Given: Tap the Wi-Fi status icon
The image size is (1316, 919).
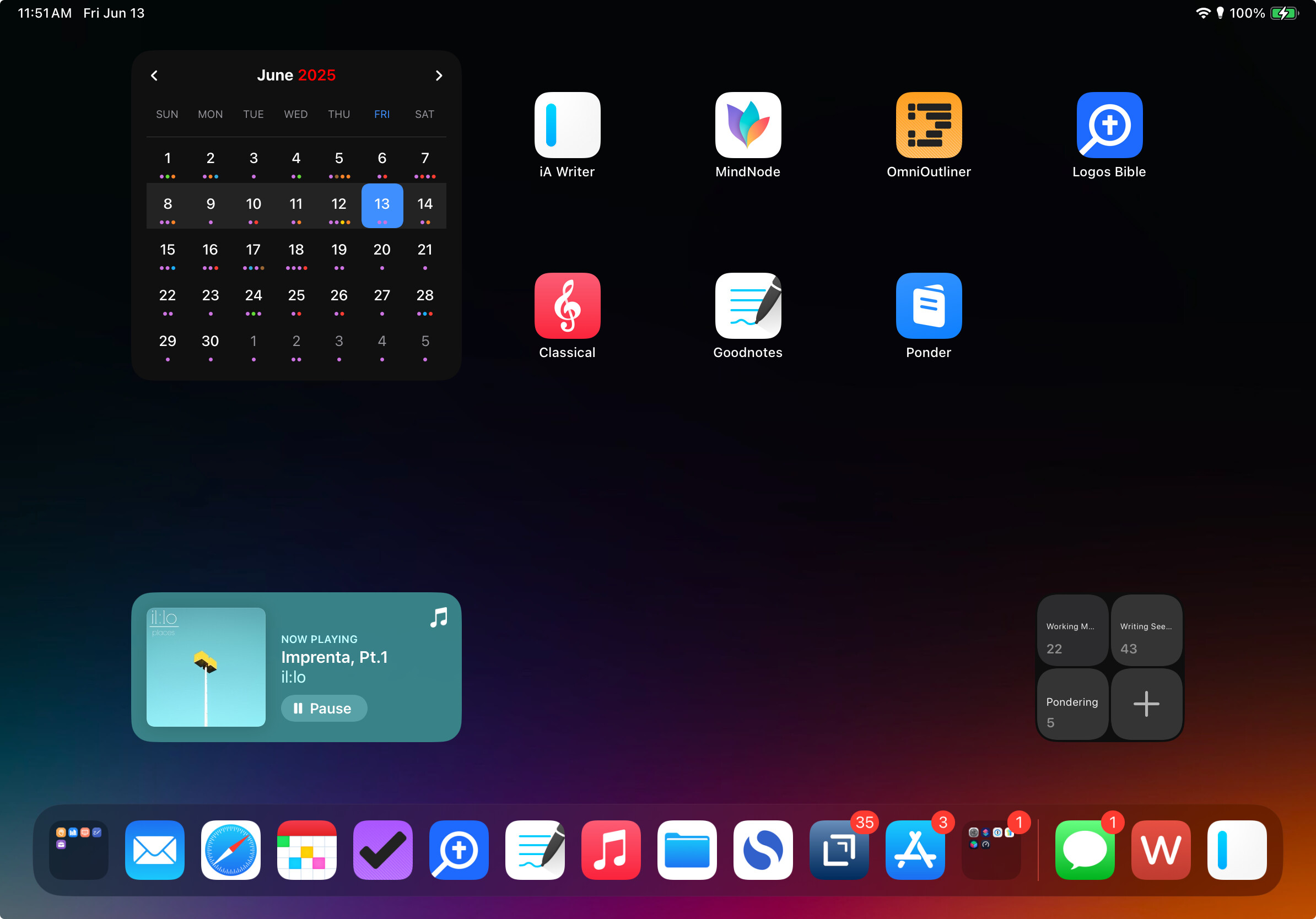Looking at the screenshot, I should click(1203, 13).
